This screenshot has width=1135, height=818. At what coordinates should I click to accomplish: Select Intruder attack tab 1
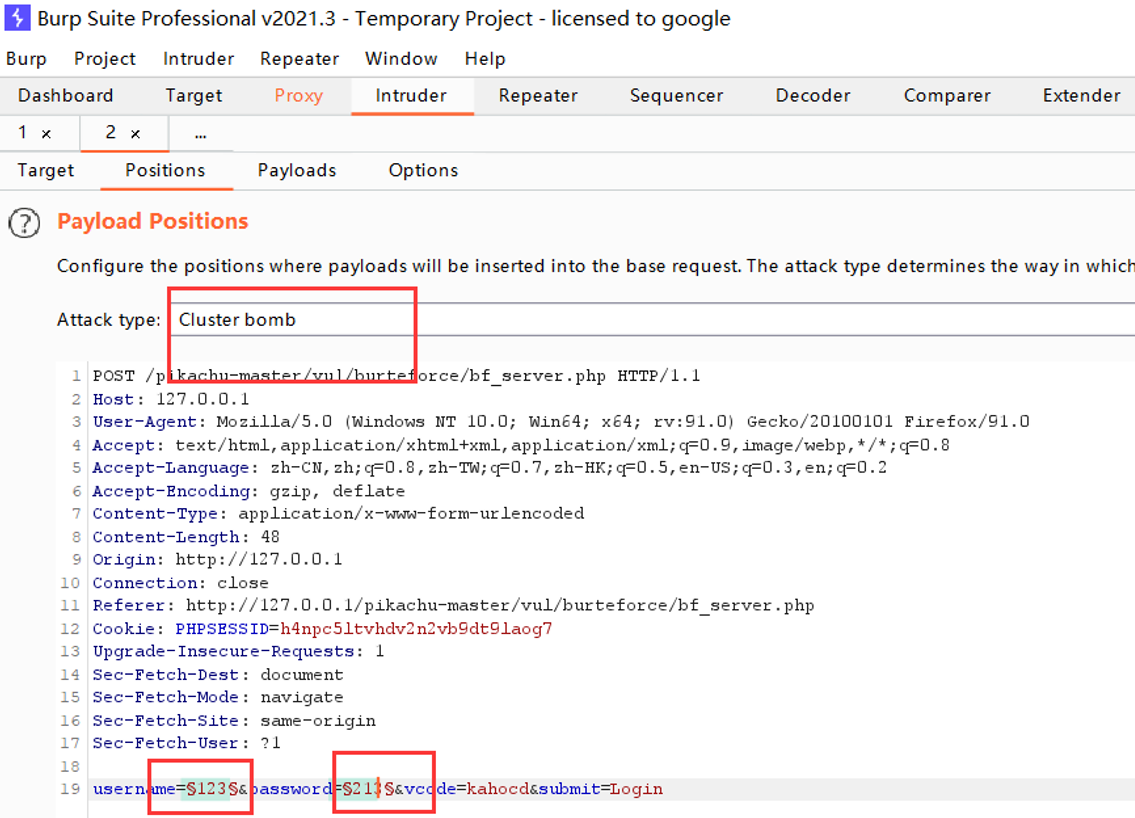[23, 132]
